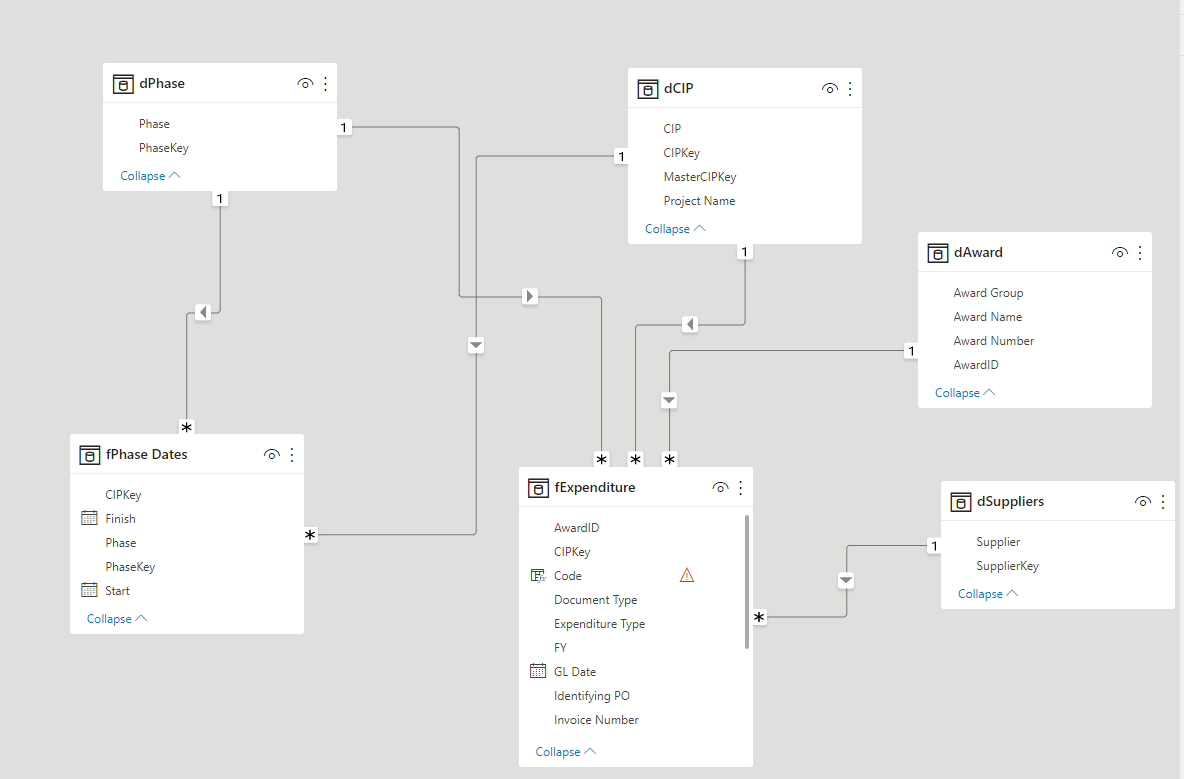Click the fExpenditure table icon

(538, 488)
